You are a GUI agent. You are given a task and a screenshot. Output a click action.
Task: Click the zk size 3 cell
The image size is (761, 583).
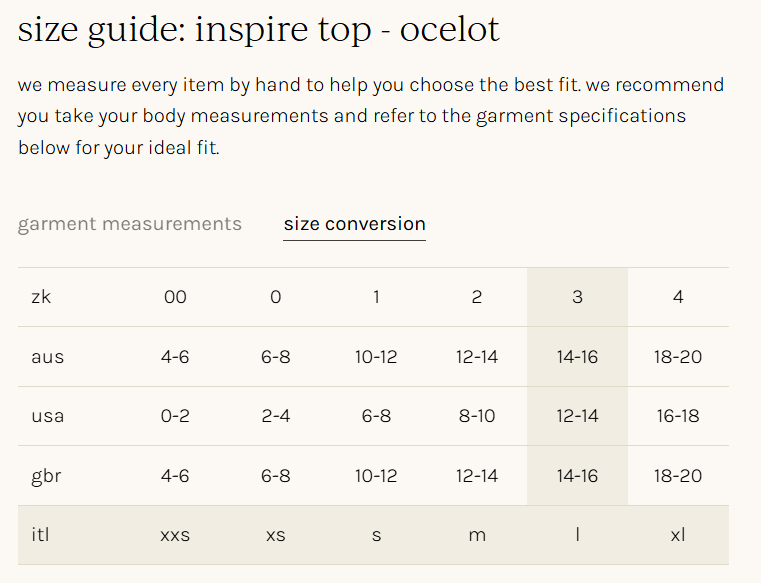pyautogui.click(x=577, y=297)
